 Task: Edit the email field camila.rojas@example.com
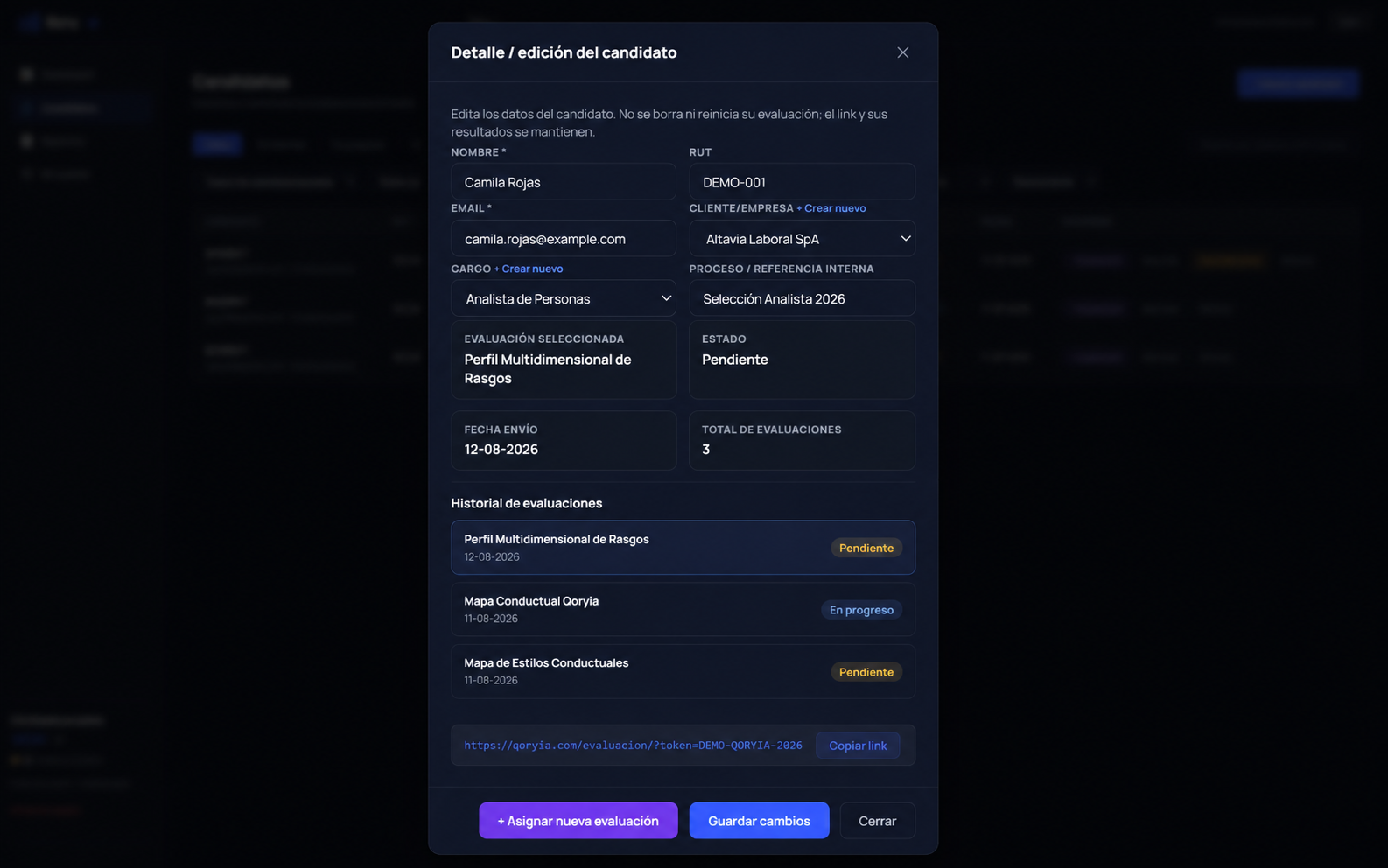(564, 238)
